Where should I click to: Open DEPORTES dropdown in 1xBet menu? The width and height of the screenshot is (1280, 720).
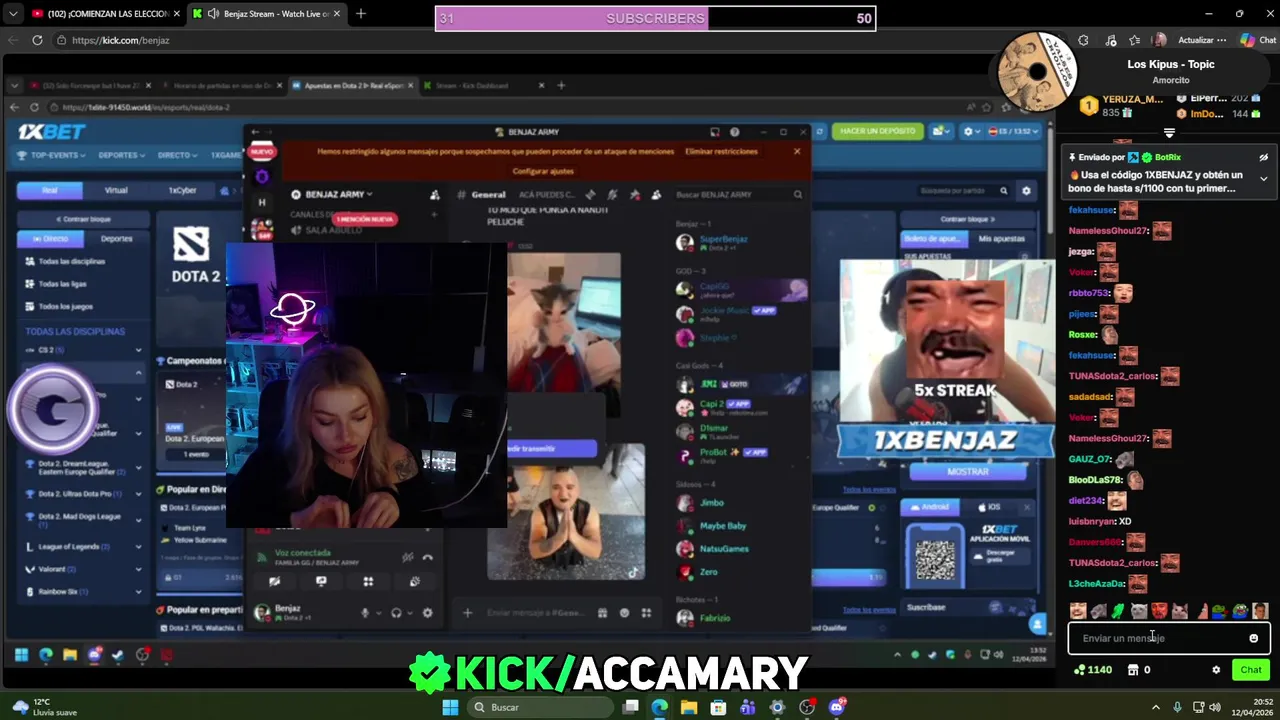[122, 156]
